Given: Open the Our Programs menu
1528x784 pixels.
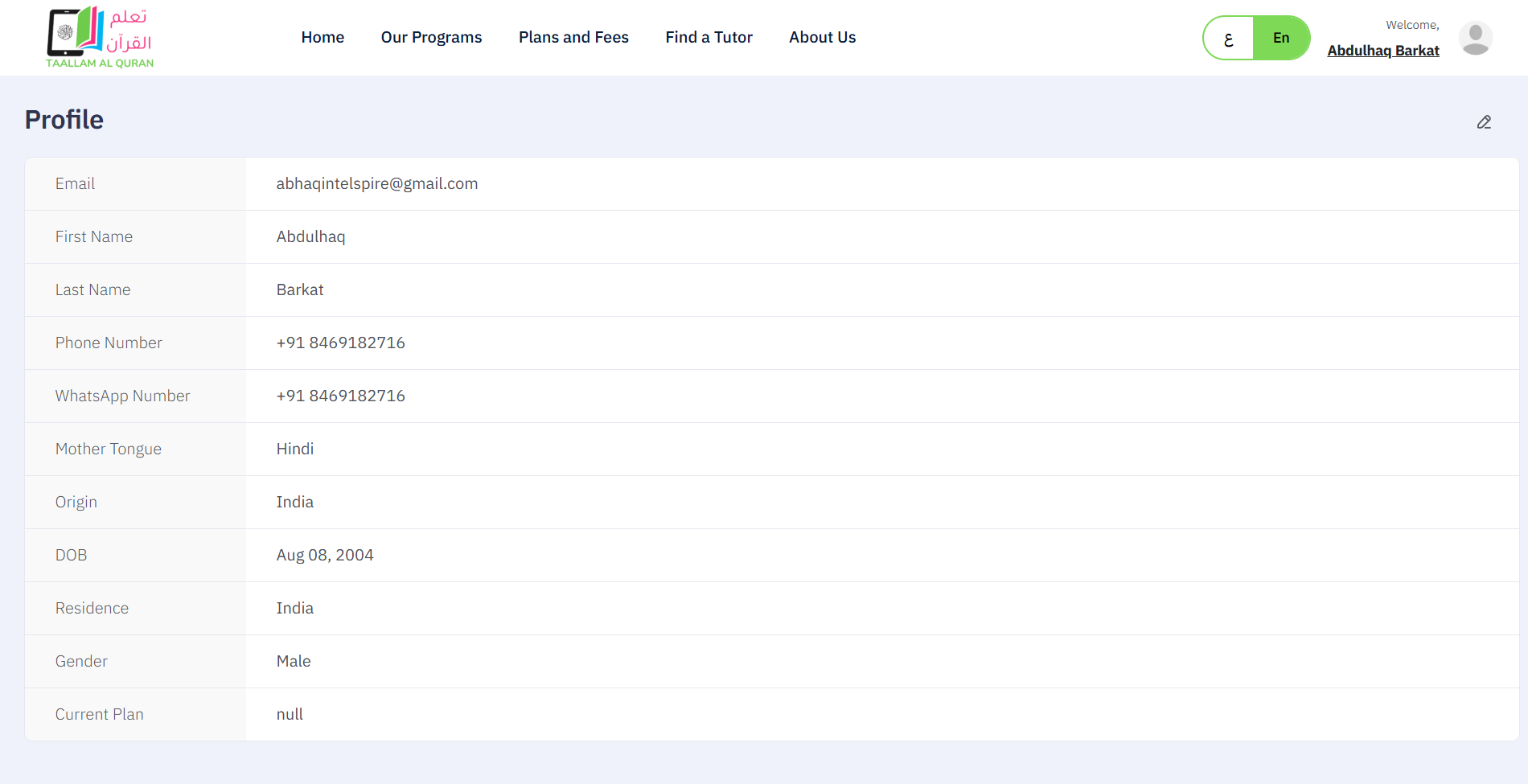Looking at the screenshot, I should 431,37.
